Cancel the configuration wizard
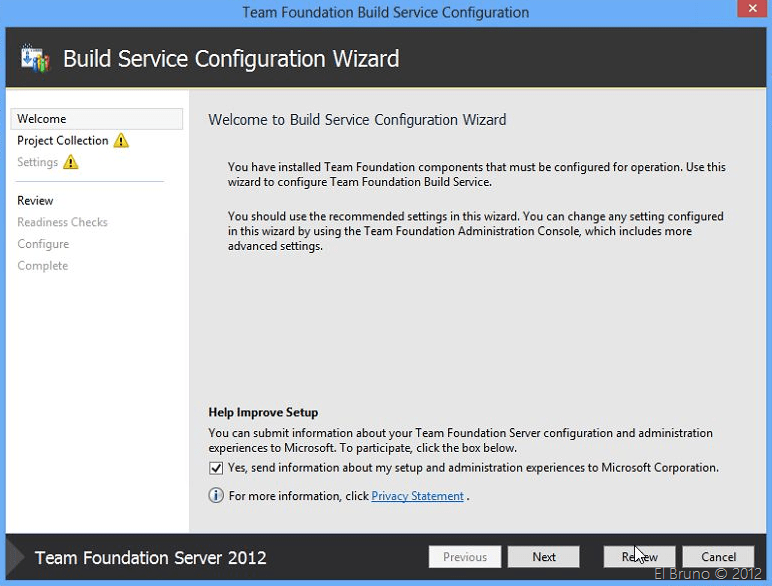 pyautogui.click(x=718, y=557)
